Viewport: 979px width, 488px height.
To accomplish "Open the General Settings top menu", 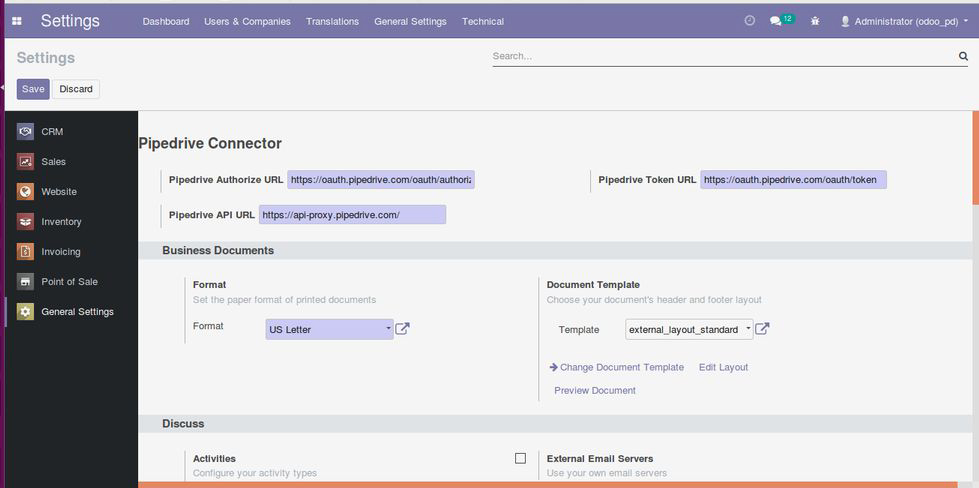I will [410, 21].
